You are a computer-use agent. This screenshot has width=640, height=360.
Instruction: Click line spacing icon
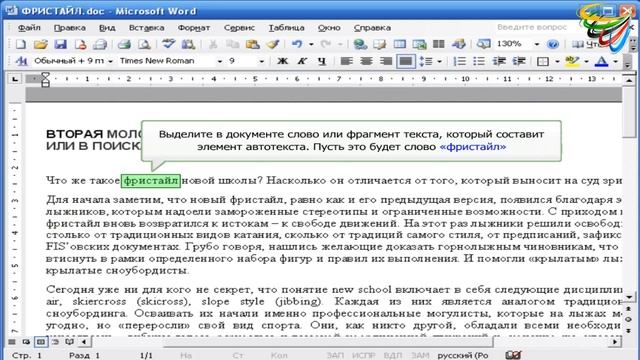(427, 61)
